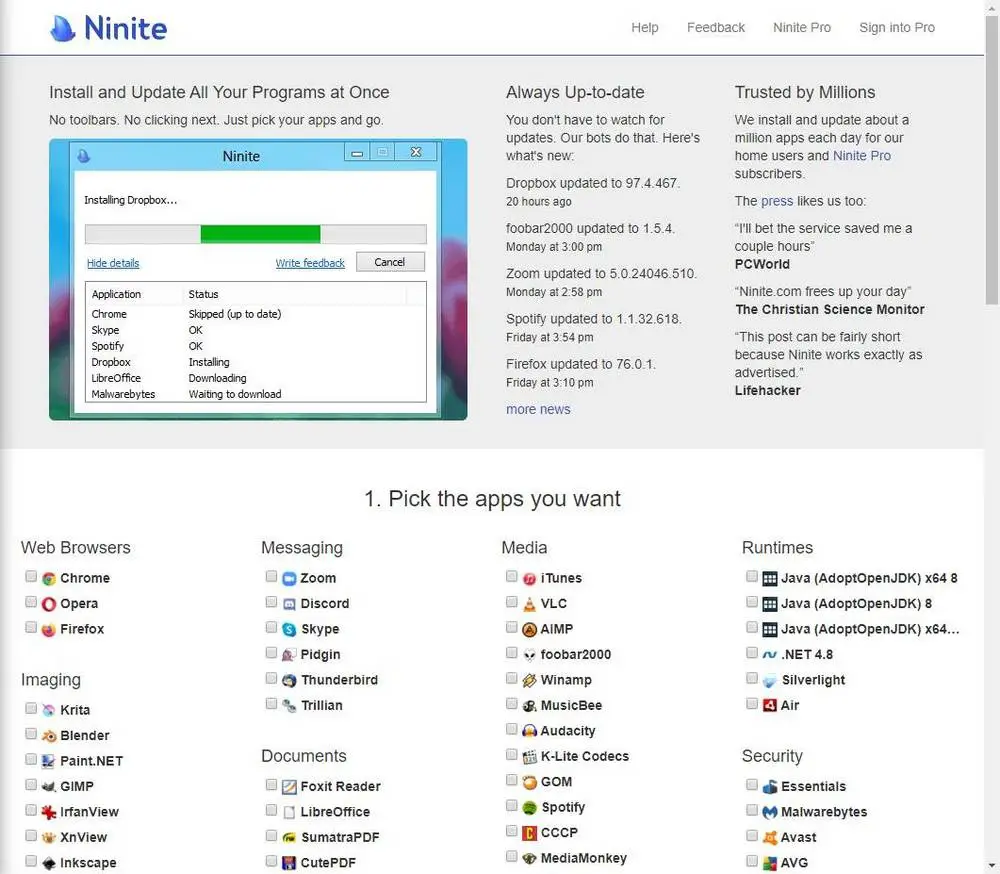Click the SumatraPDF label

click(x=340, y=838)
